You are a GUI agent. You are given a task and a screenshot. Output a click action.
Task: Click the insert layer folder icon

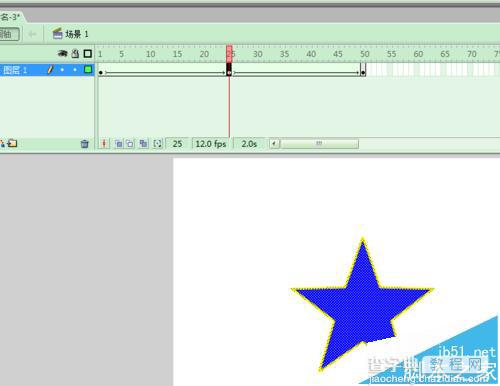point(13,143)
